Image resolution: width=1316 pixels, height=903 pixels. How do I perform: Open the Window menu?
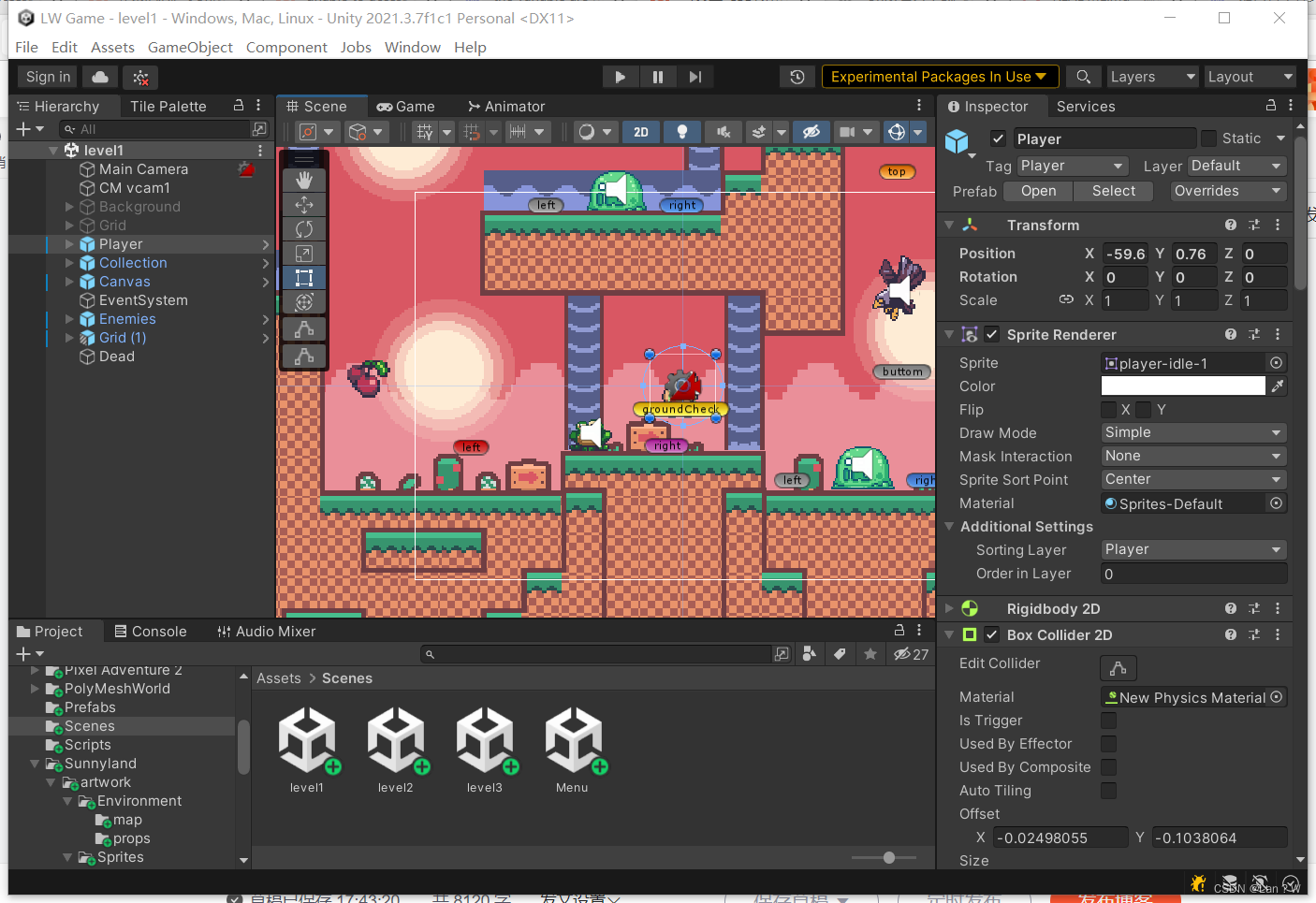click(413, 47)
